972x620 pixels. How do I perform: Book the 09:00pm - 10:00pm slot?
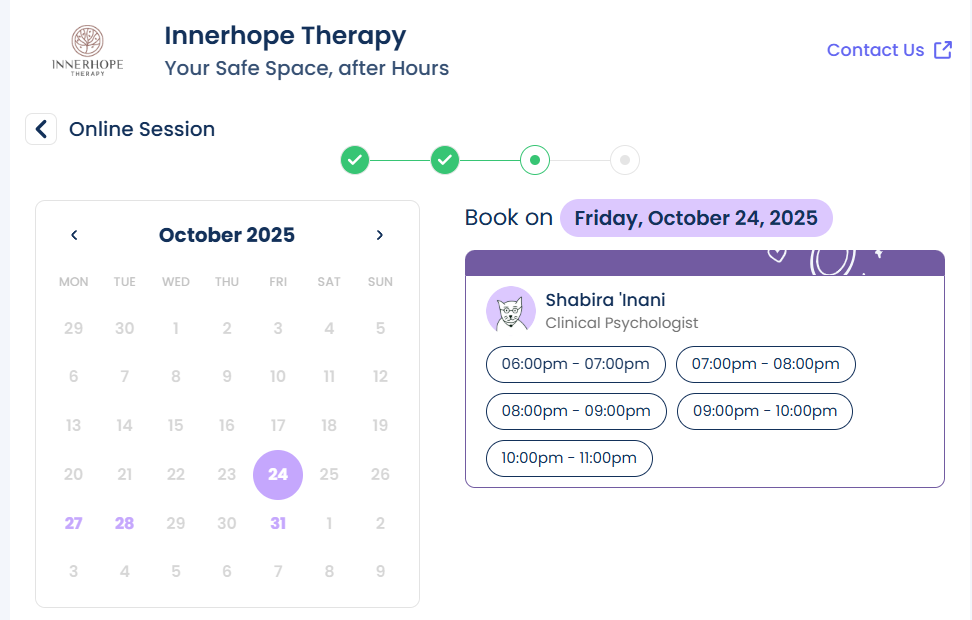tap(764, 411)
